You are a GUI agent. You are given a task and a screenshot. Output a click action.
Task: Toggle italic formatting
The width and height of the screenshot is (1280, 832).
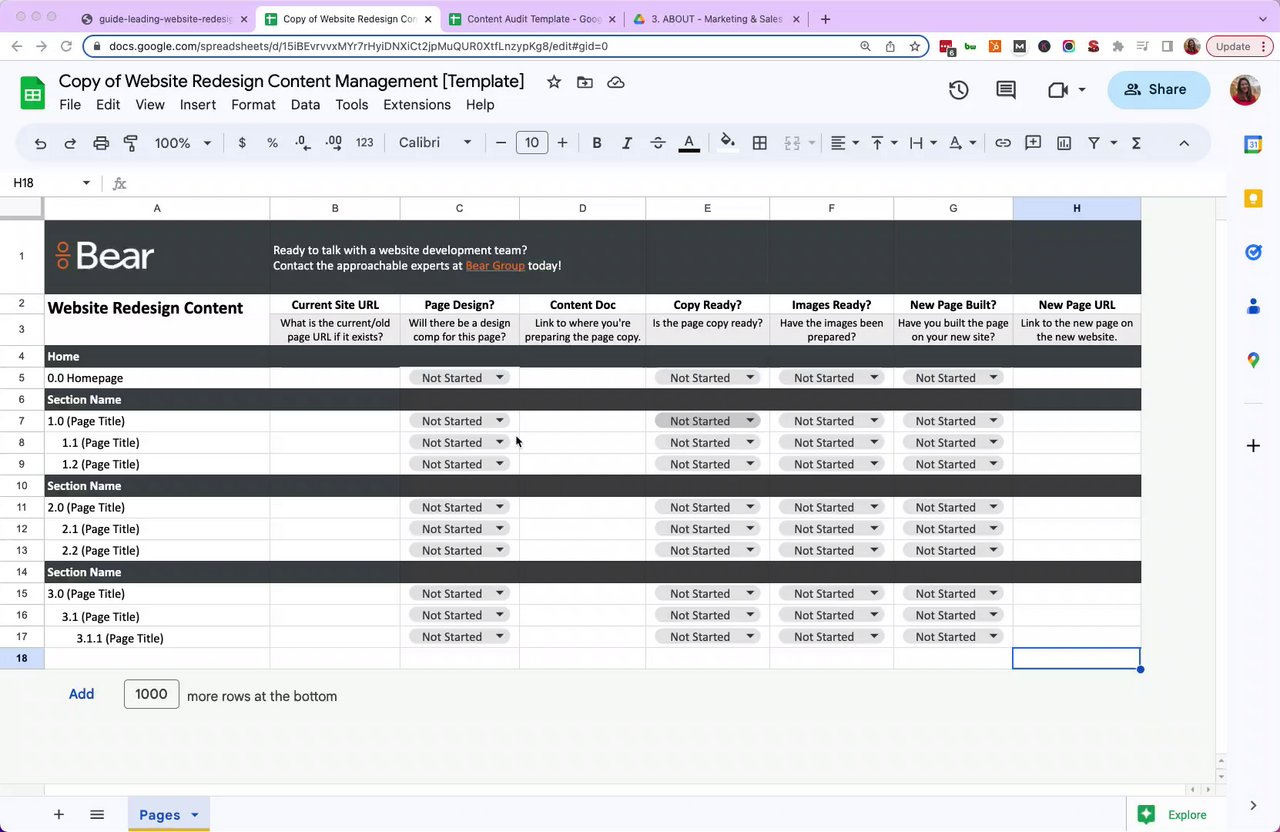click(627, 143)
